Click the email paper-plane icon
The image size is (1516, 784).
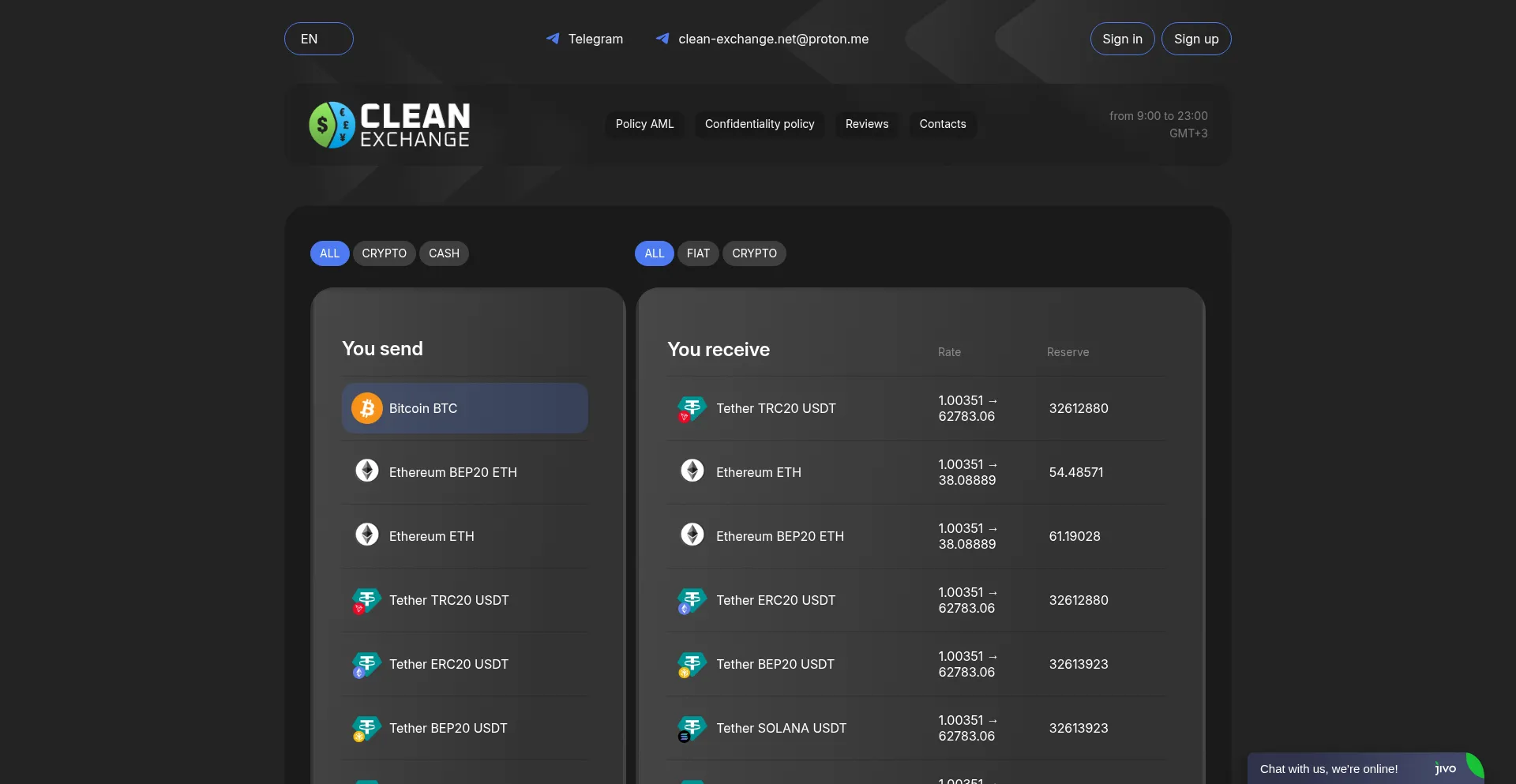(662, 39)
